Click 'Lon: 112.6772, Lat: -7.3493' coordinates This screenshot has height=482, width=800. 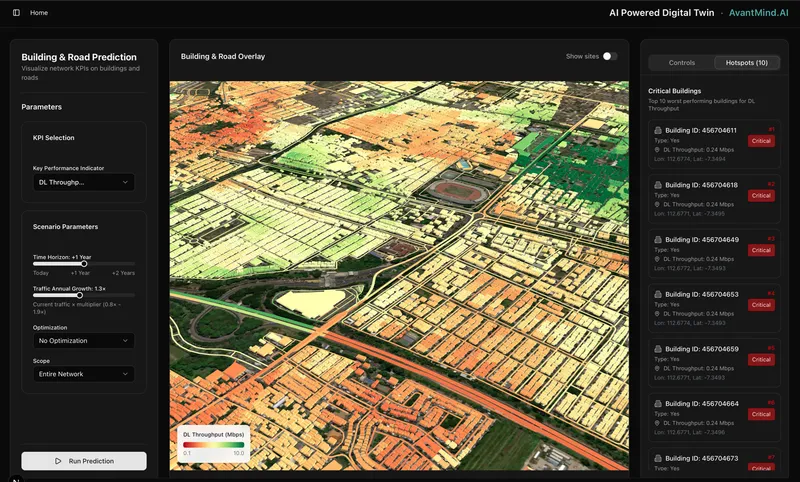[690, 268]
